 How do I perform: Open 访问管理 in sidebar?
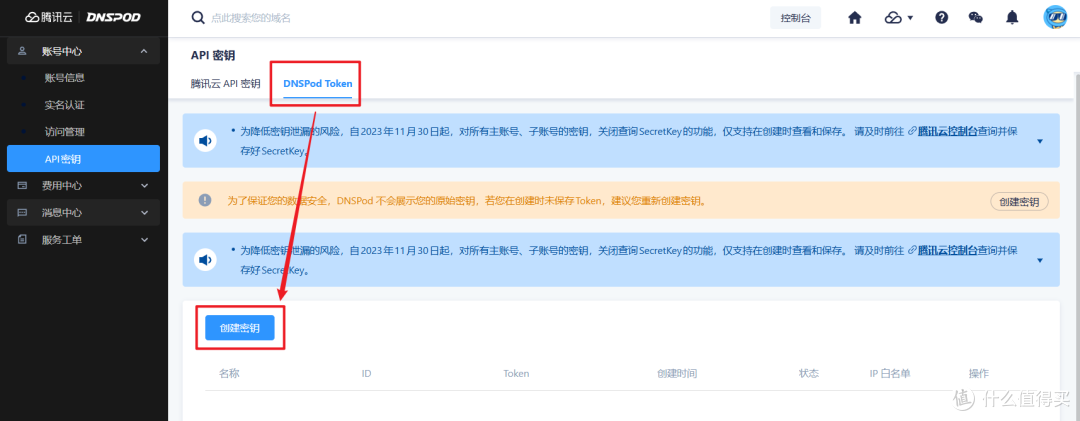(x=64, y=132)
